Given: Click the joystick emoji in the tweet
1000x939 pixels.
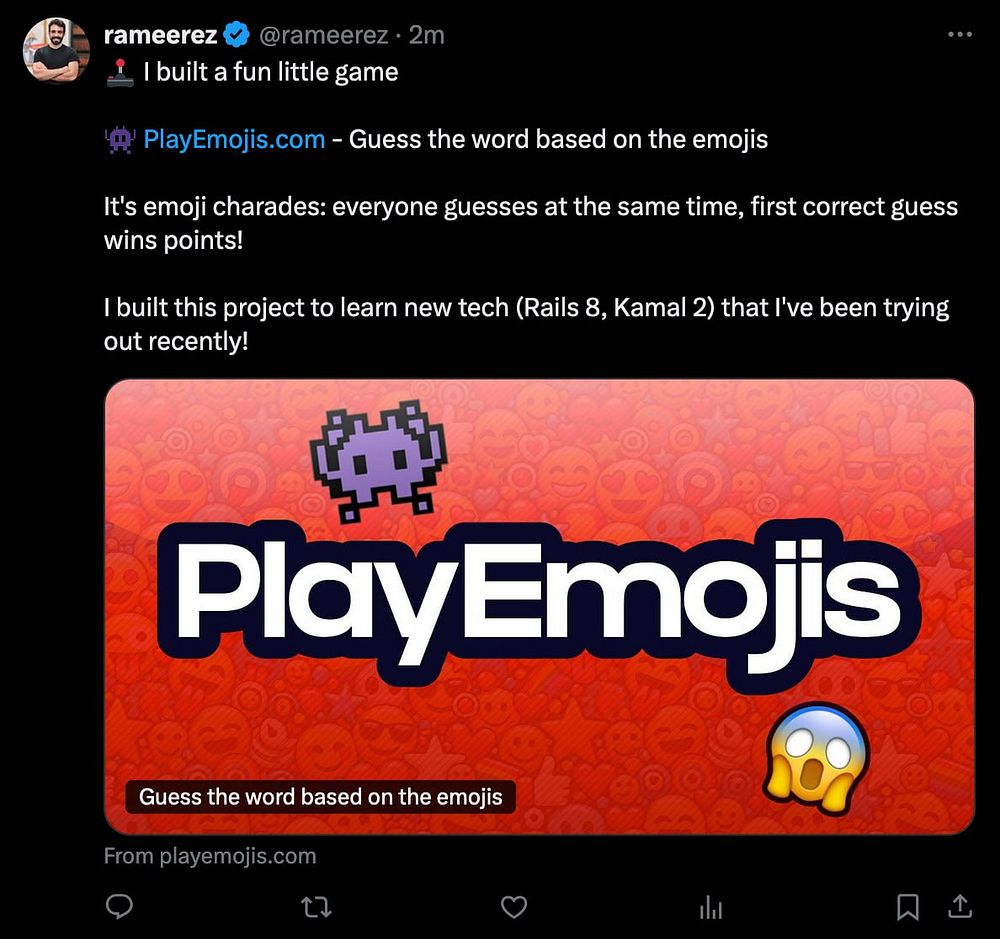Looking at the screenshot, I should 119,73.
